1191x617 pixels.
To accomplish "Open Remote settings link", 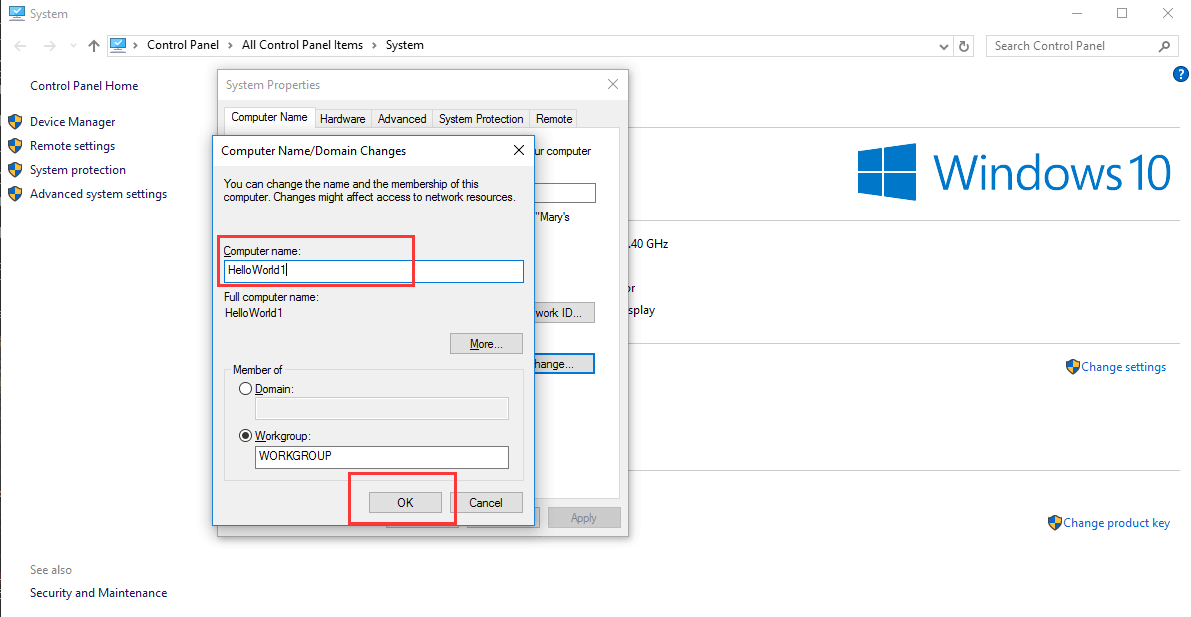I will 72,146.
